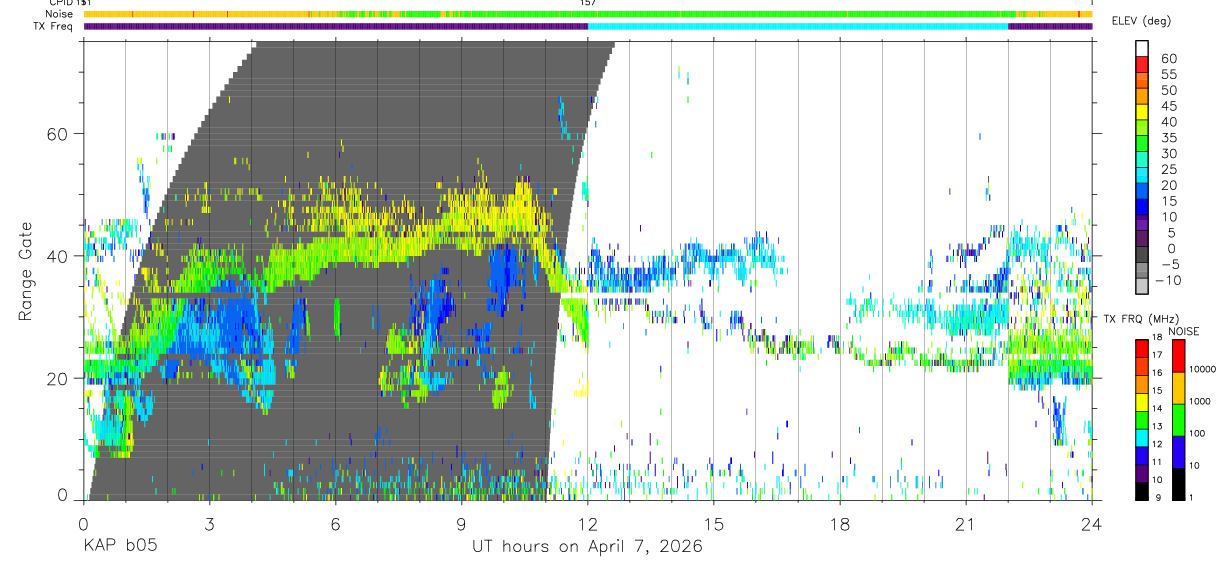Click the 'Range Gate' y-axis label
The image size is (1228, 567).
point(26,272)
